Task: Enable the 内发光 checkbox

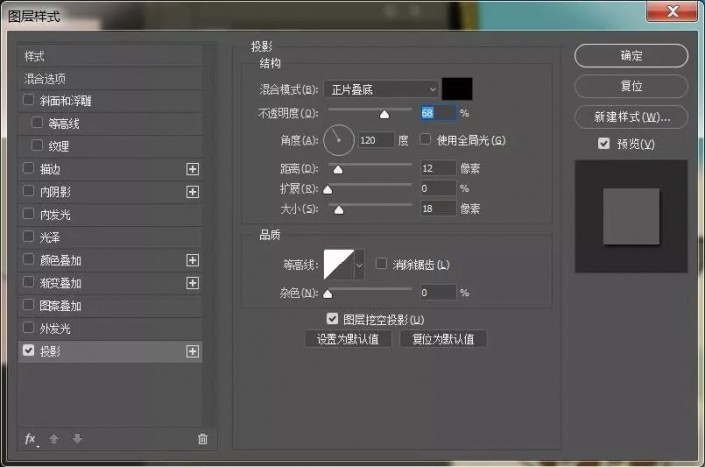Action: point(28,213)
